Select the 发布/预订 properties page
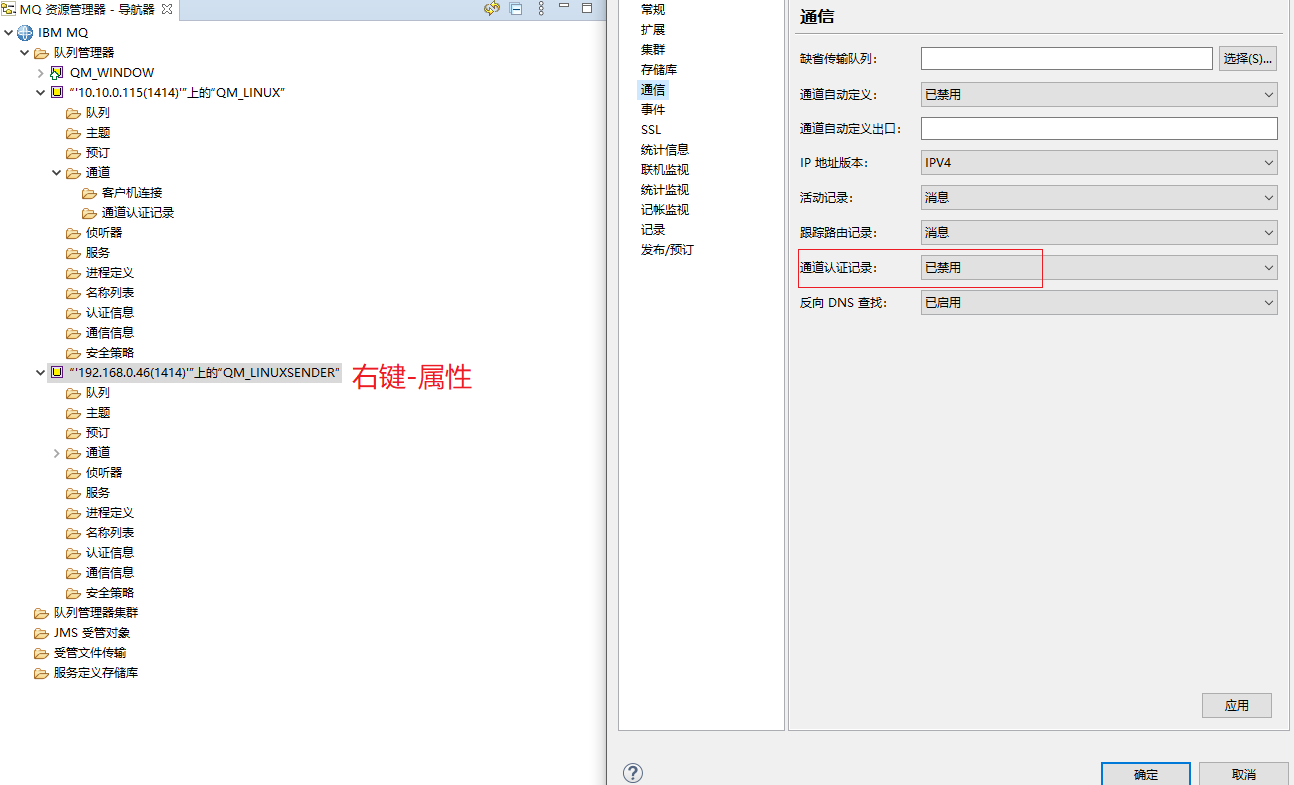The image size is (1294, 785). click(x=667, y=250)
